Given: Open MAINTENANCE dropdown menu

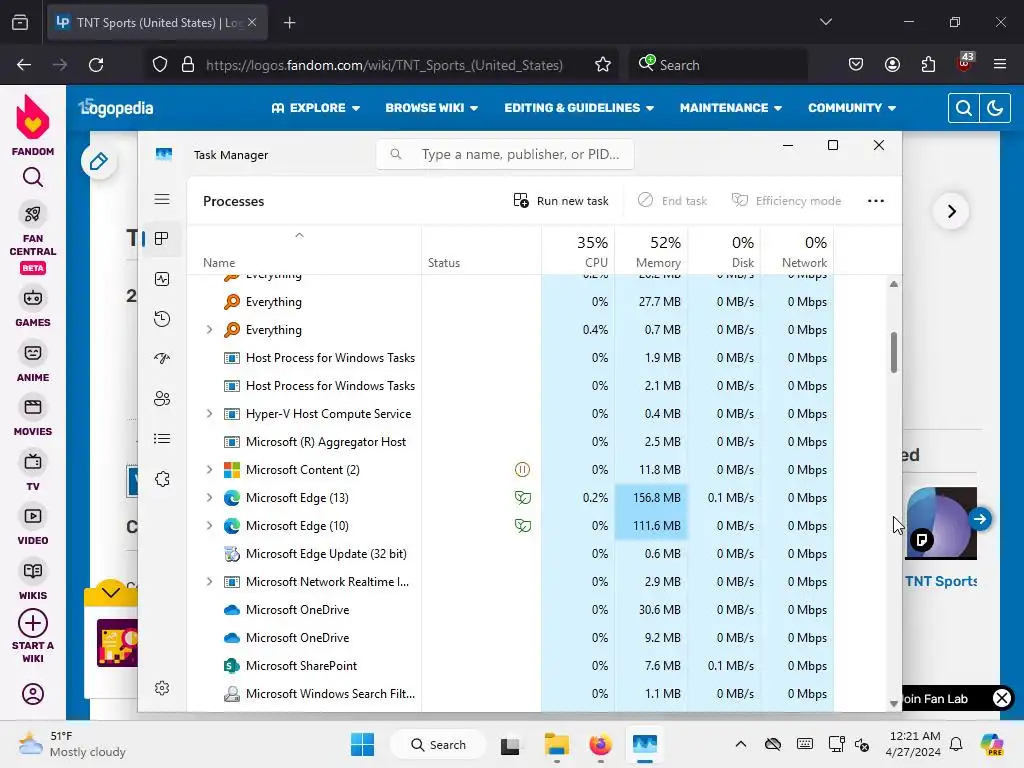Looking at the screenshot, I should pyautogui.click(x=731, y=108).
